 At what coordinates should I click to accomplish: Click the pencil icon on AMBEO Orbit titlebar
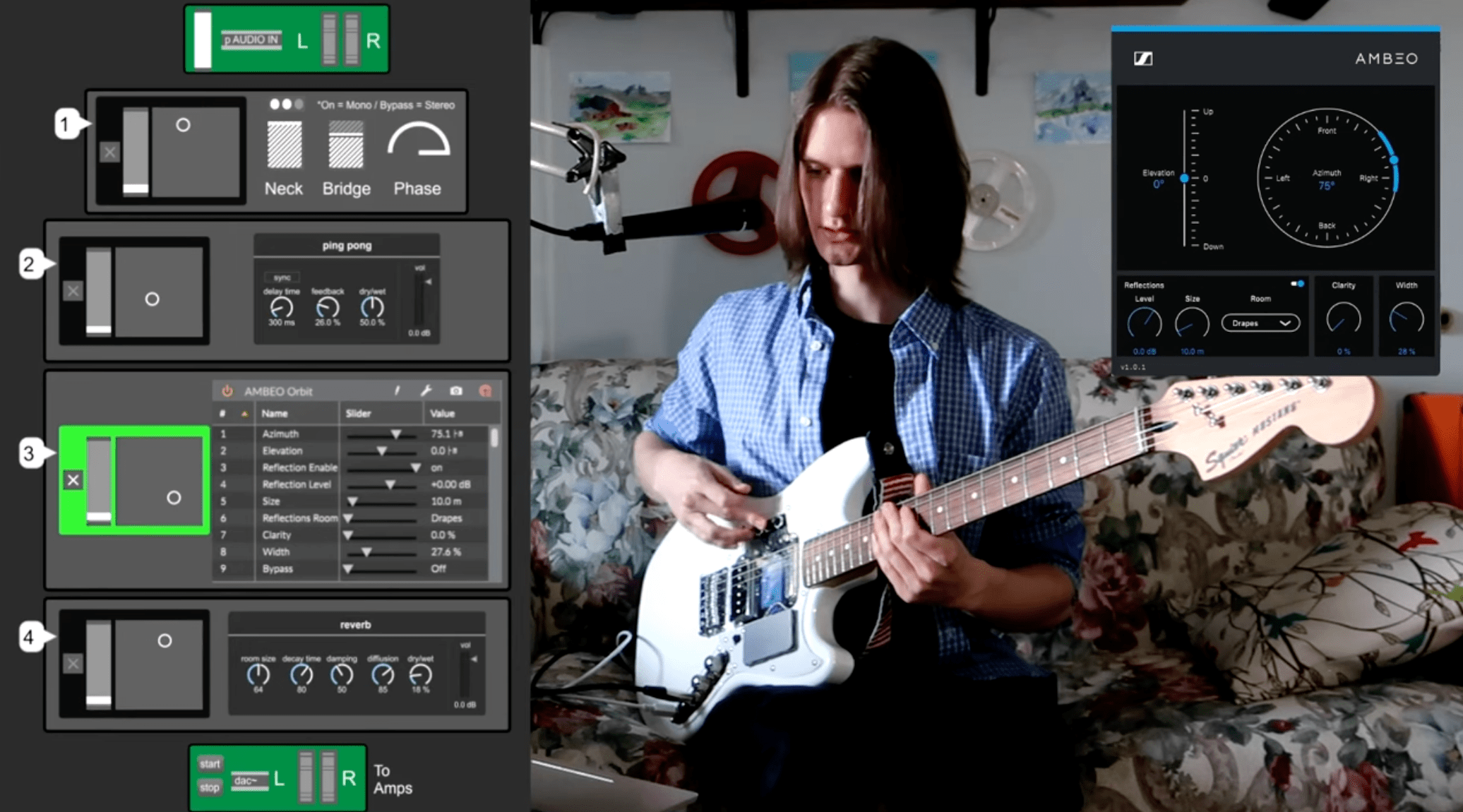click(398, 392)
